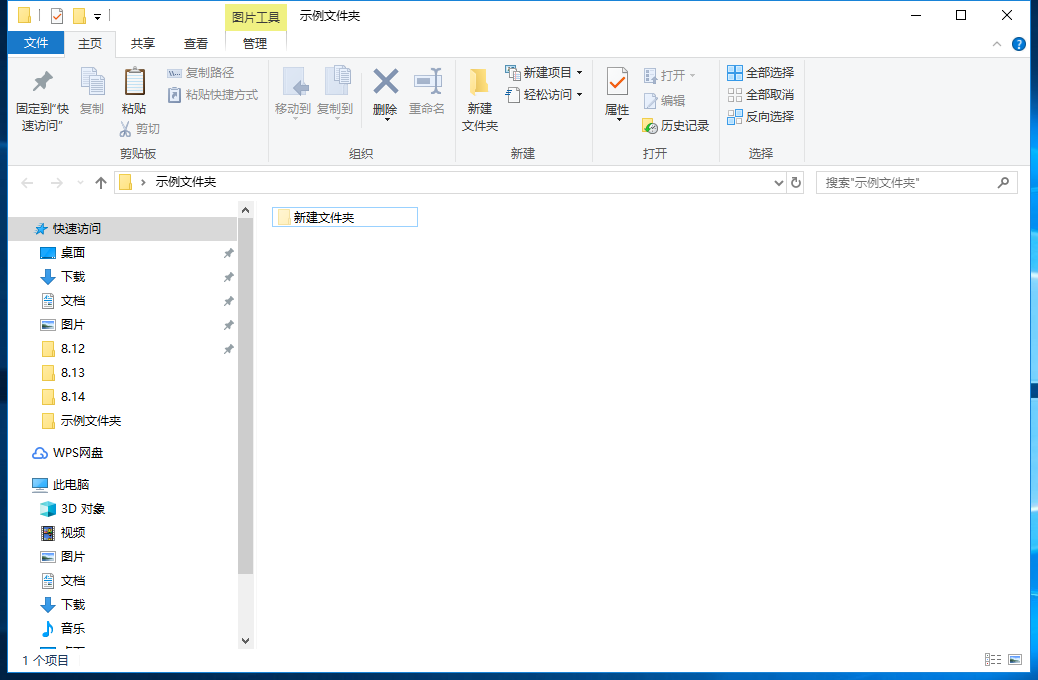Viewport: 1038px width, 680px height.
Task: Click the pin icon next to 桌面
Action: click(228, 253)
